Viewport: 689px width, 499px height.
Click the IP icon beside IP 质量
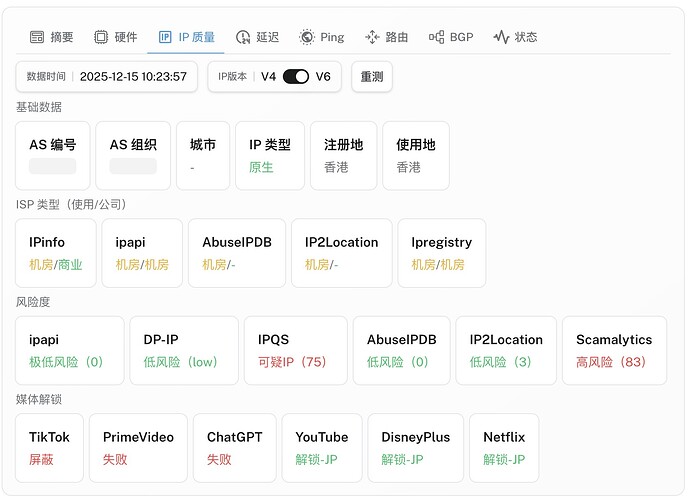(x=165, y=37)
